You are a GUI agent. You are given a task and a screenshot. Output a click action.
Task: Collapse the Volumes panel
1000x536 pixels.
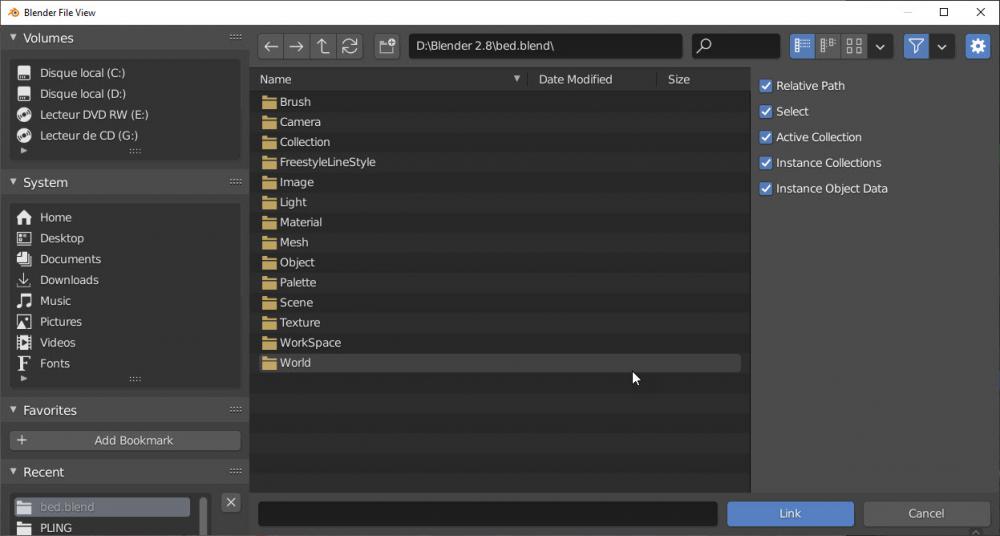pos(13,38)
